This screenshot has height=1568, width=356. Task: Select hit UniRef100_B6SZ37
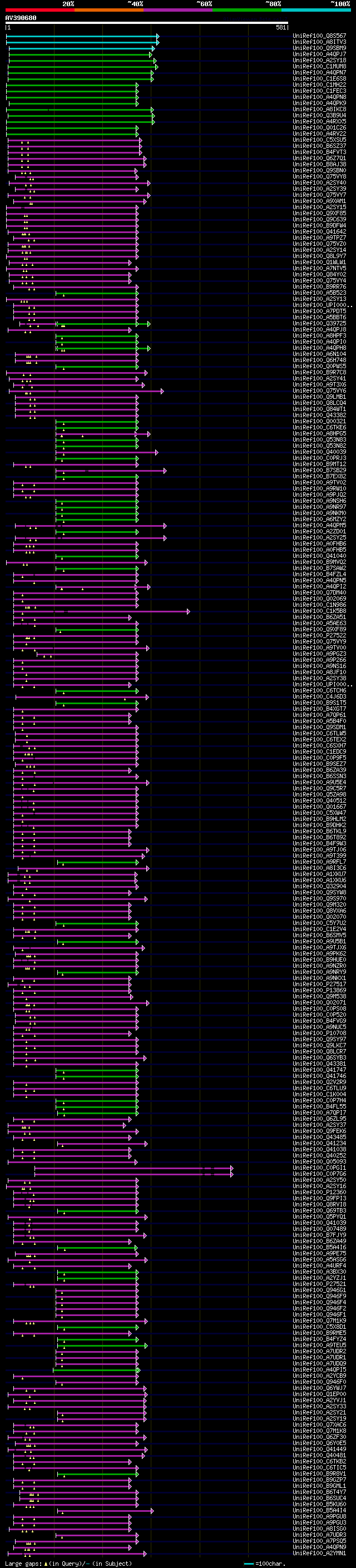[x=319, y=146]
